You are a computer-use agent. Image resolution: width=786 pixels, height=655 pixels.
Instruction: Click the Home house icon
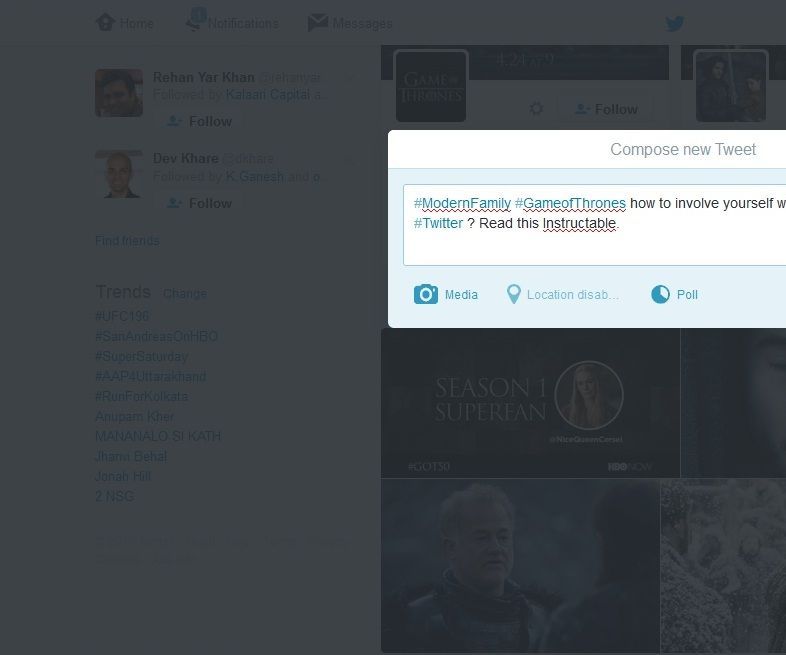pyautogui.click(x=105, y=22)
